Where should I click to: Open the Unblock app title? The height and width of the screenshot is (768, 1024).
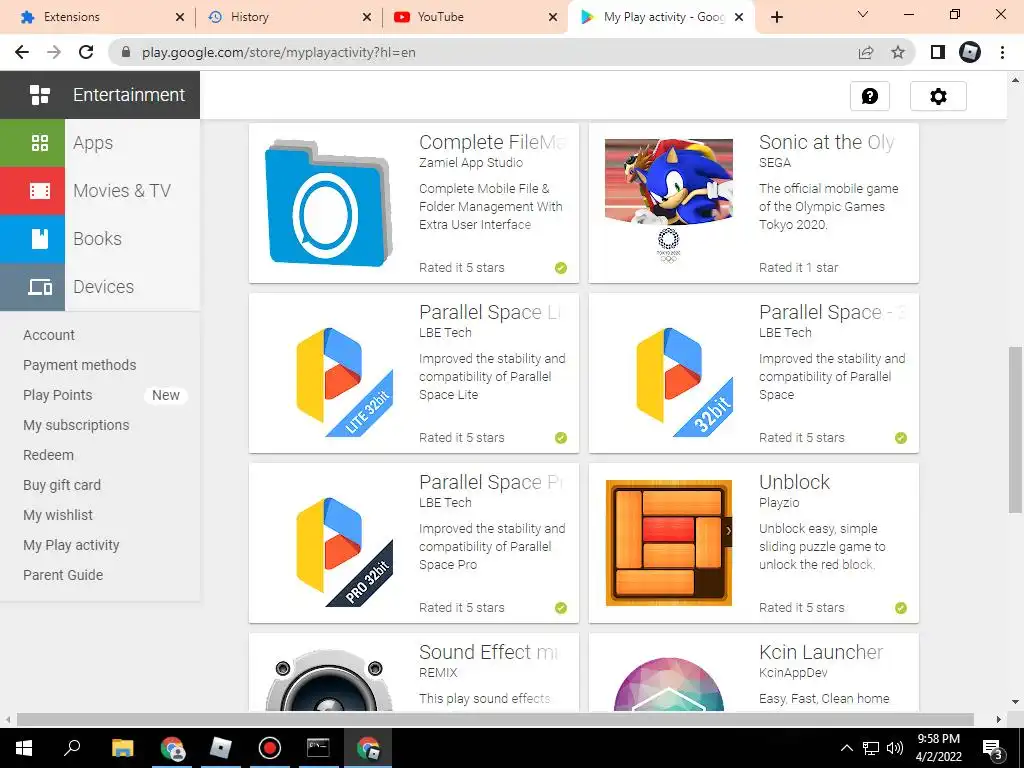(794, 482)
